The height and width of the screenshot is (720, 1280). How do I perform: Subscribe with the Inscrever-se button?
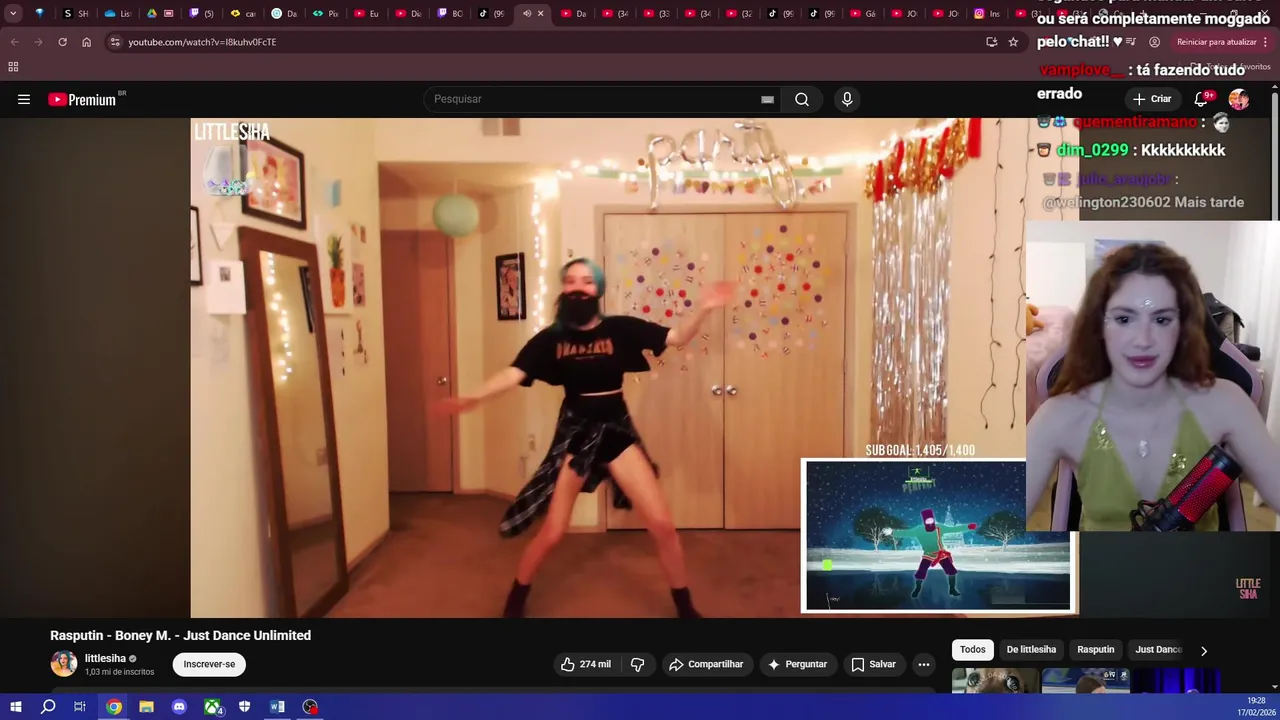[x=209, y=664]
